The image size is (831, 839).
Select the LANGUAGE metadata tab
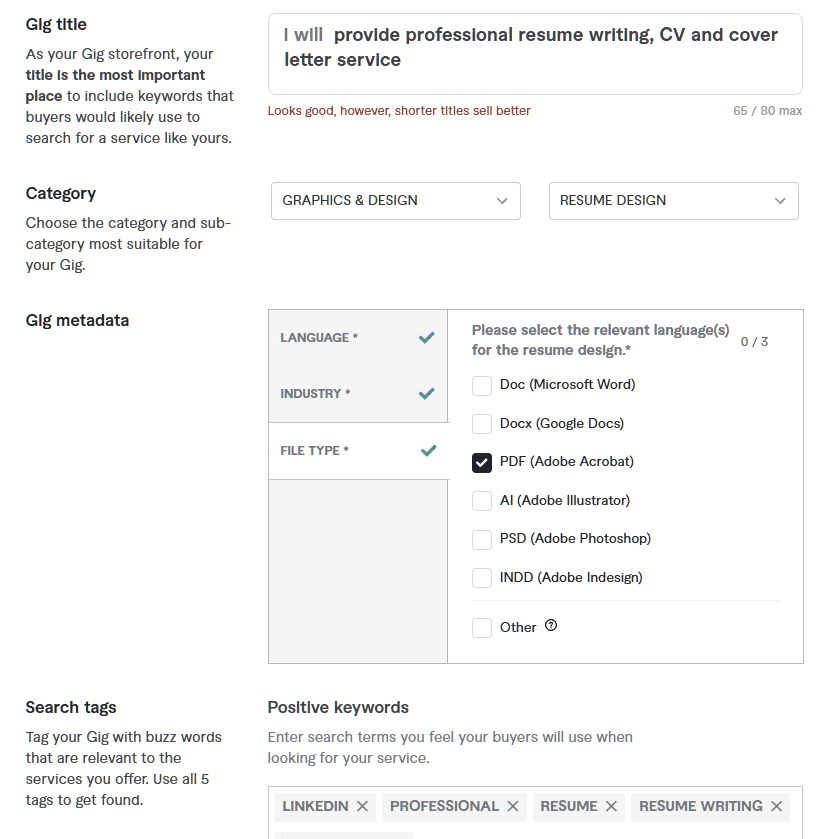358,338
